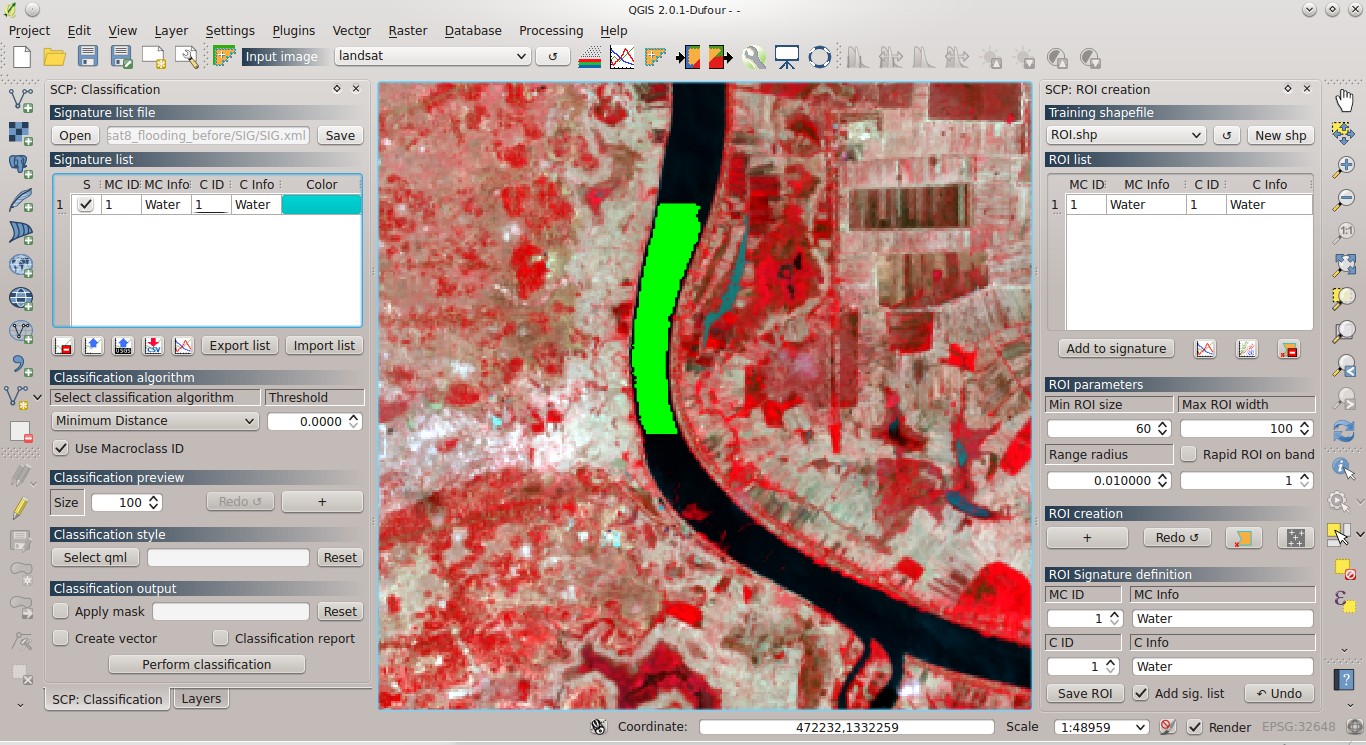Open the classification algorithm dropdown showing Minimum Distance
Image resolution: width=1366 pixels, height=745 pixels.
click(154, 421)
